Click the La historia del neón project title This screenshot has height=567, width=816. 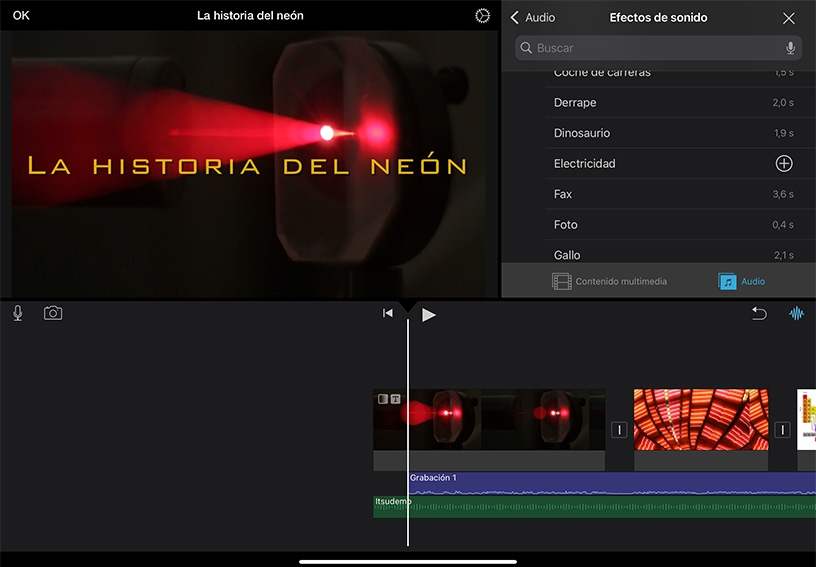pos(250,16)
